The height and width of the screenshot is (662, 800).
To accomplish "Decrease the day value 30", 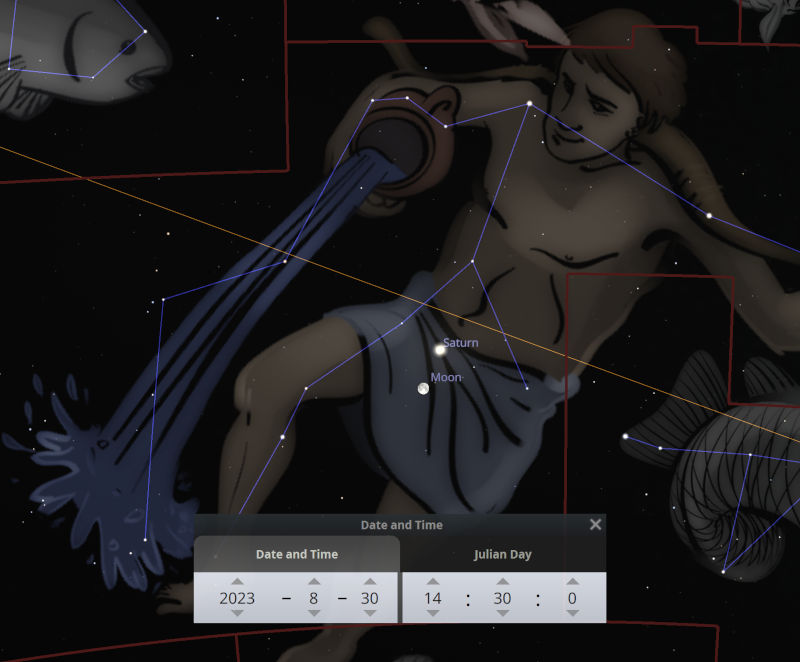I will (370, 614).
